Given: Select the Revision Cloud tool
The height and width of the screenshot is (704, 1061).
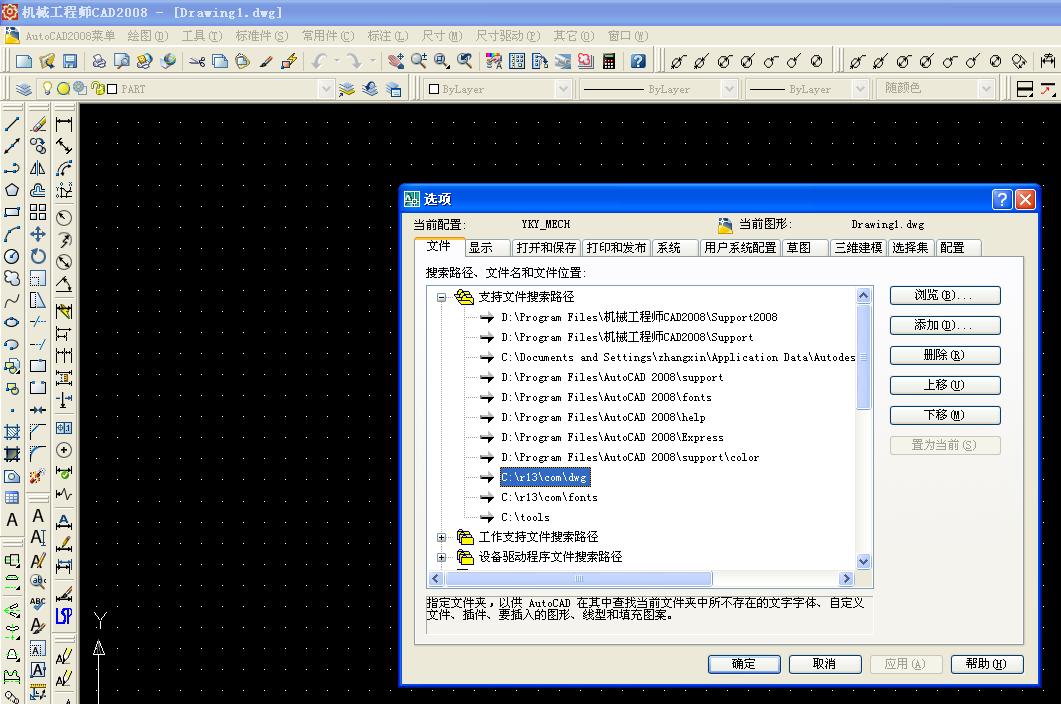Looking at the screenshot, I should click(x=12, y=278).
